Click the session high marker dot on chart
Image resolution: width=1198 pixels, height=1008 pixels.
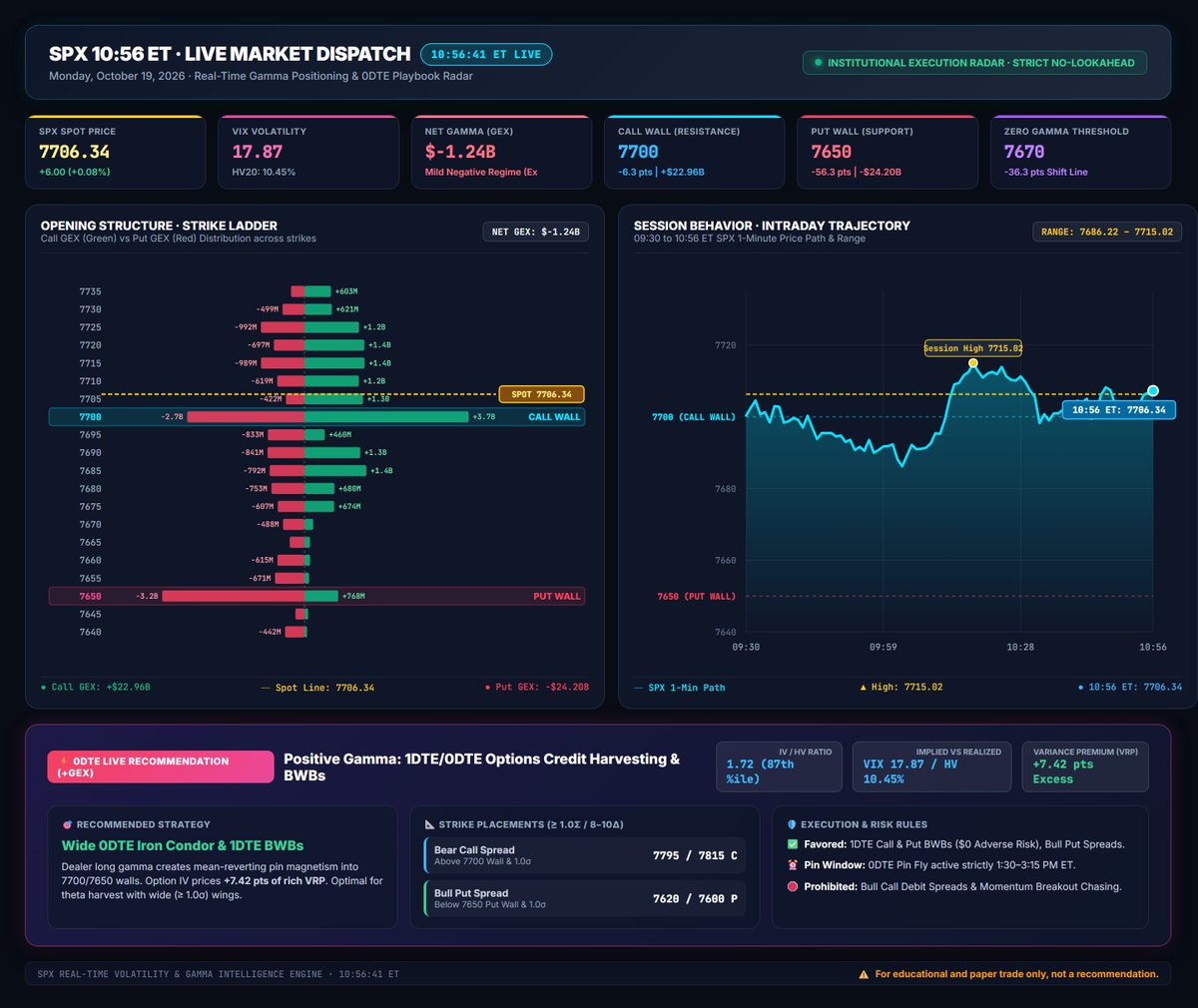[x=973, y=363]
